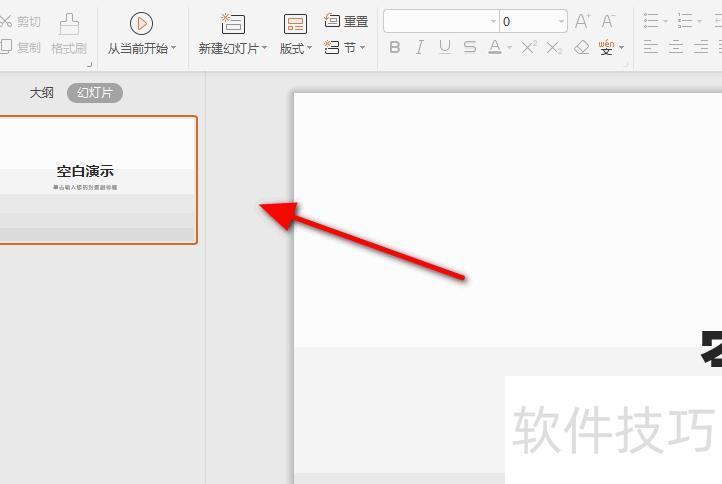The image size is (722, 484).
Task: Click the numbered list icon
Action: [x=685, y=21]
